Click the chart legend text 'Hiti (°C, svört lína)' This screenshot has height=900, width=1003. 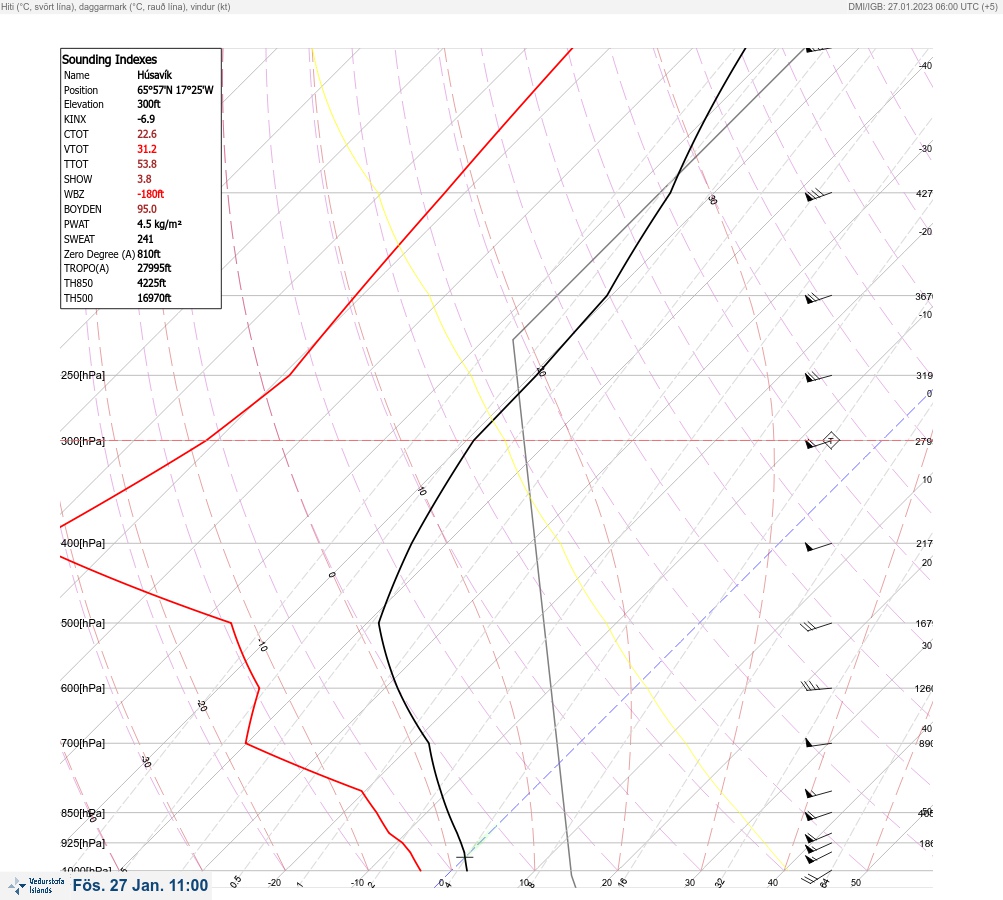[38, 6]
